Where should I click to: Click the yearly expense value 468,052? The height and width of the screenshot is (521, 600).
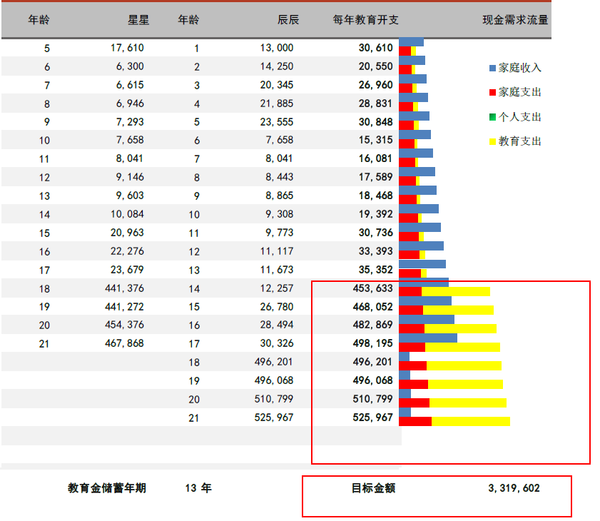click(x=373, y=307)
